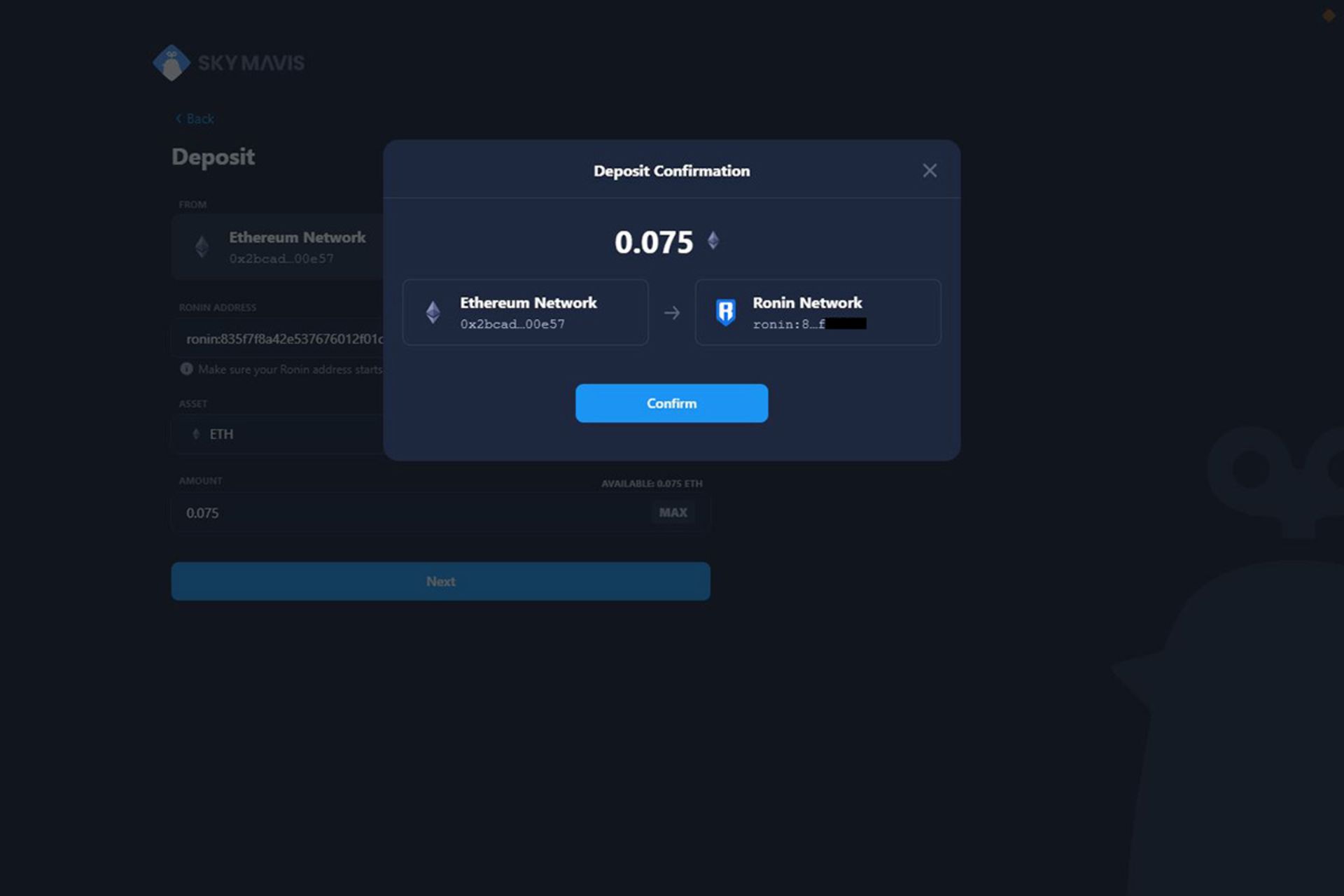1344x896 pixels.
Task: Confirm the 0.075 ETH deposit
Action: 671,403
